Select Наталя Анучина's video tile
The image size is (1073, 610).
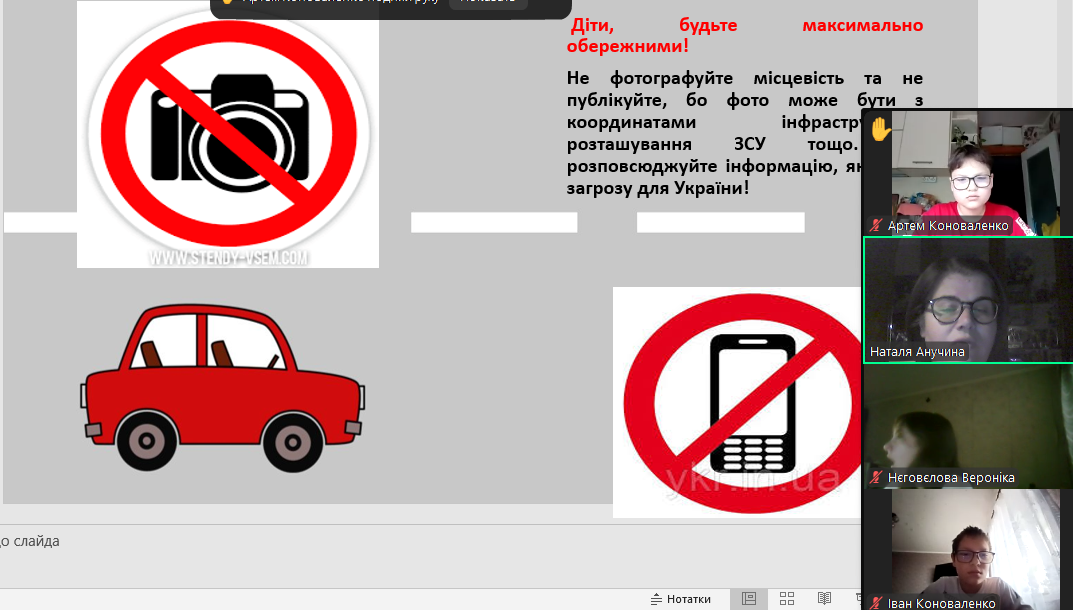point(968,300)
